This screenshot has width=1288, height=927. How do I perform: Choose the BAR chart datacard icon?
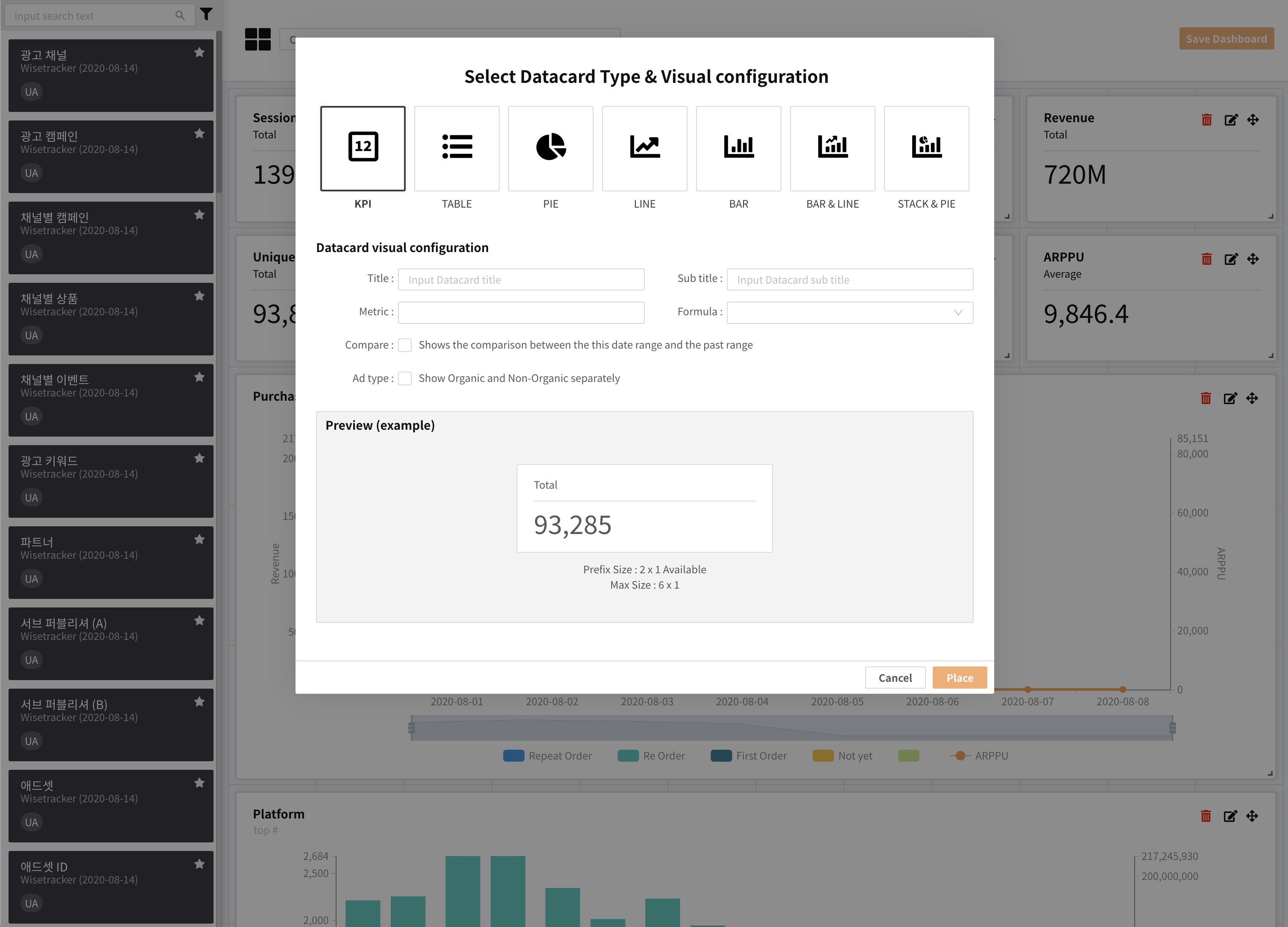[738, 148]
